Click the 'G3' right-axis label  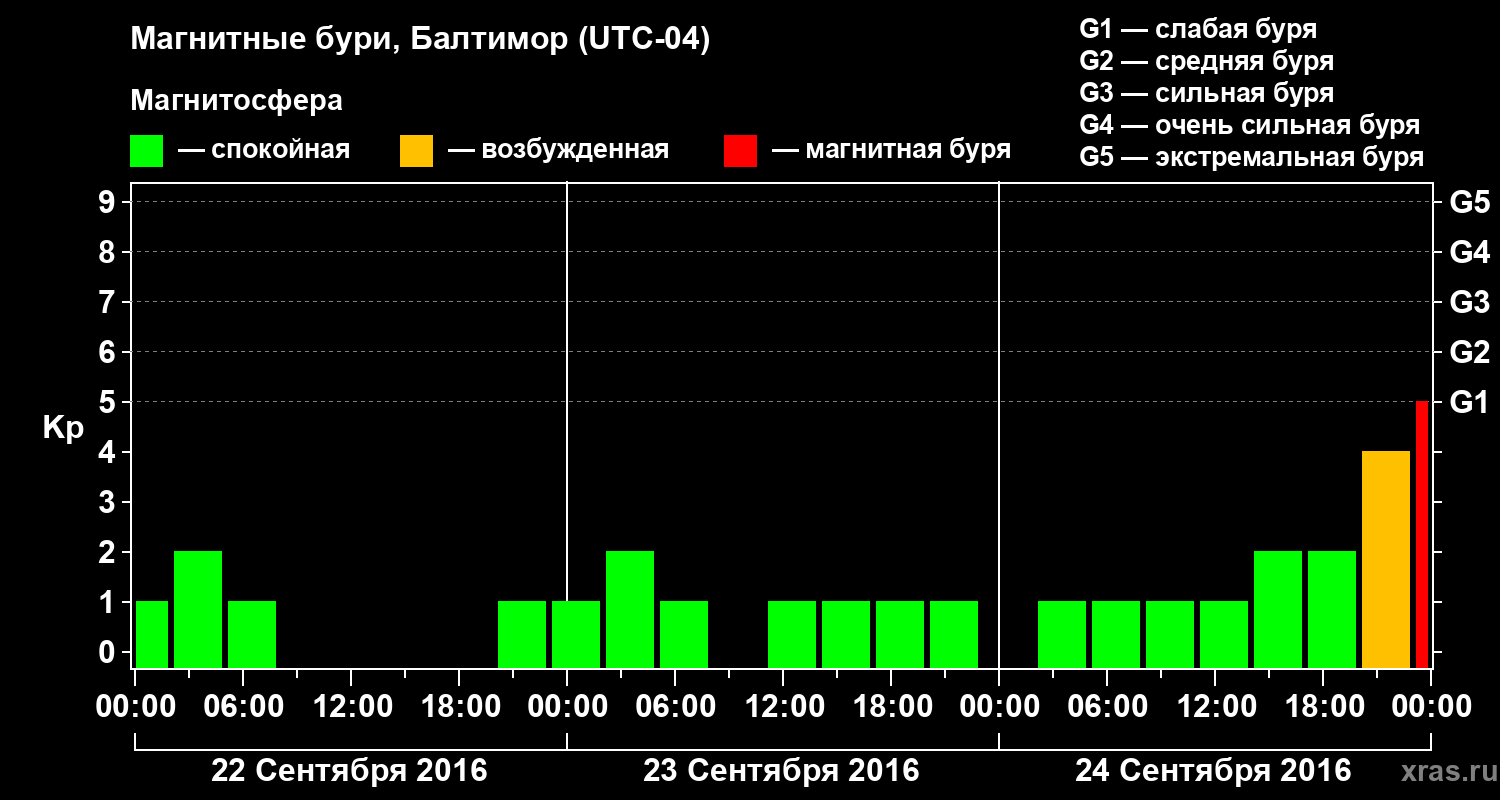pyautogui.click(x=1469, y=302)
